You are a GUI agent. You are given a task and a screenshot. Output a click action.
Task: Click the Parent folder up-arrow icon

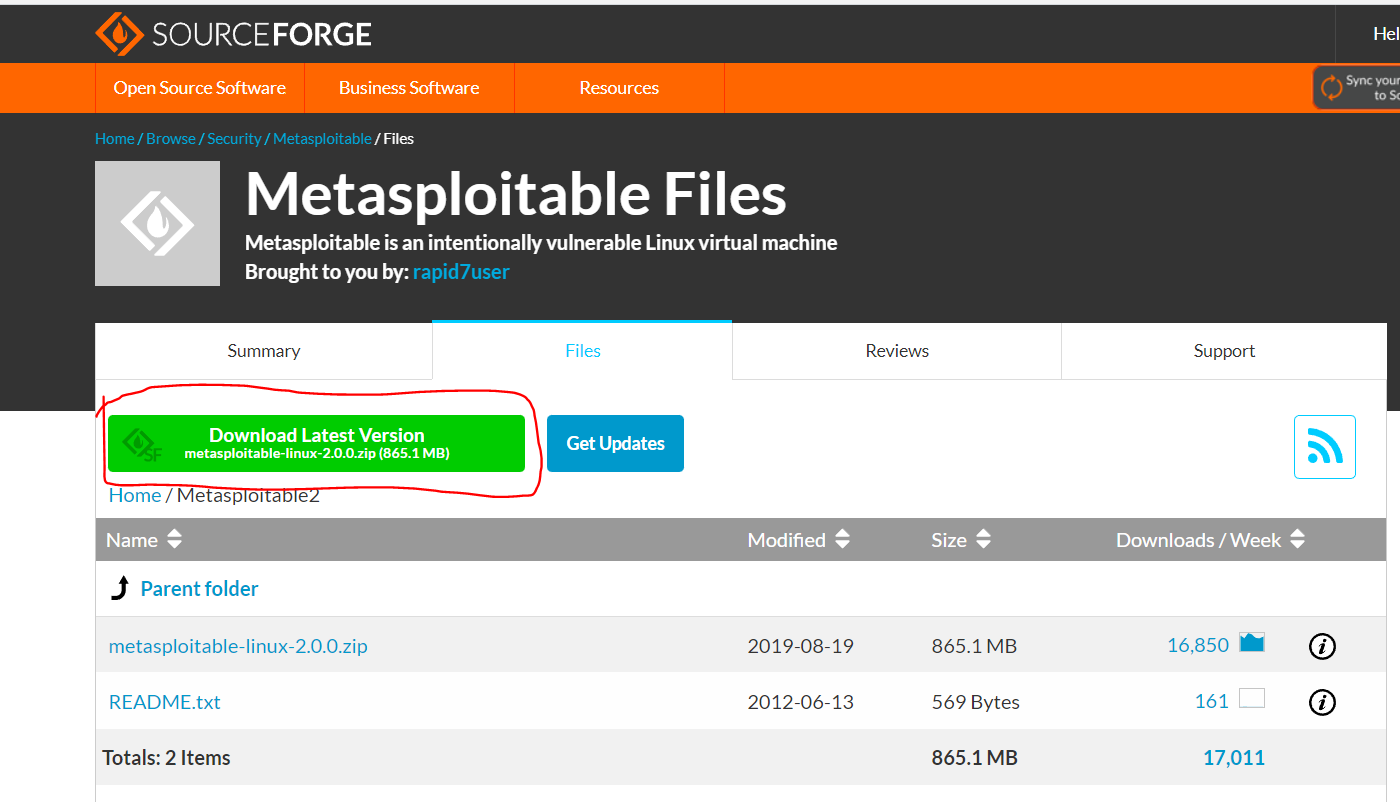coord(120,588)
